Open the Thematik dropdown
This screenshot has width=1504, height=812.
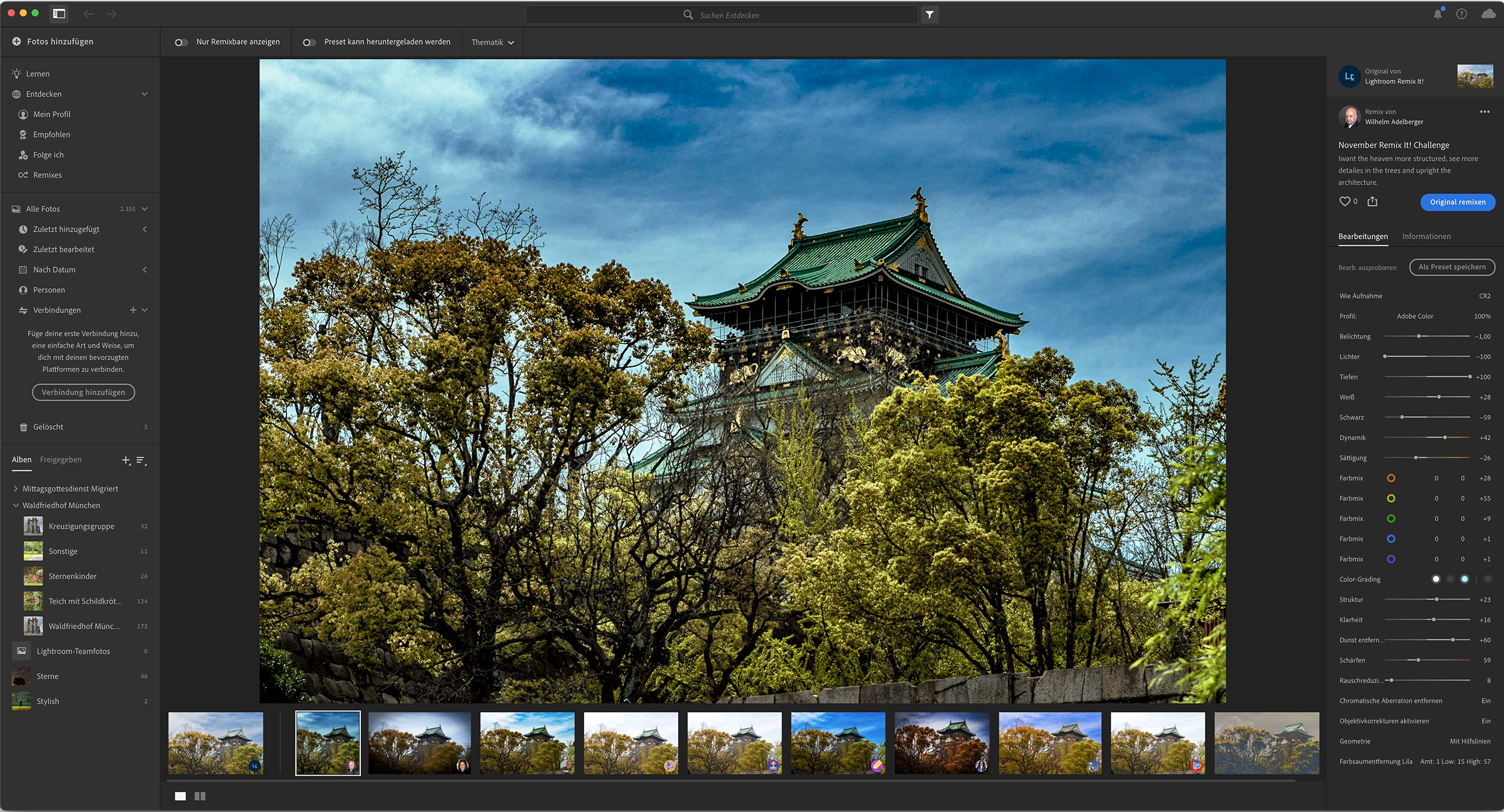tap(492, 42)
